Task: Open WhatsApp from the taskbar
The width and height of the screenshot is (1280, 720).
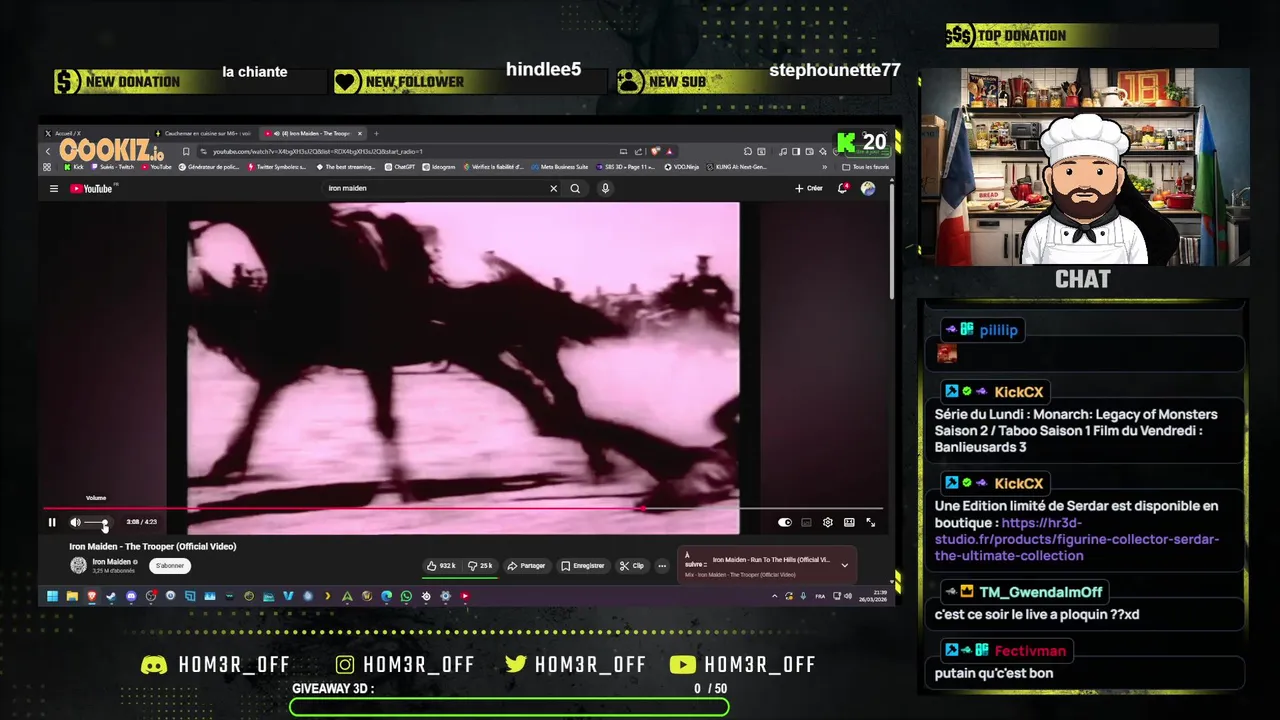Action: pyautogui.click(x=406, y=596)
